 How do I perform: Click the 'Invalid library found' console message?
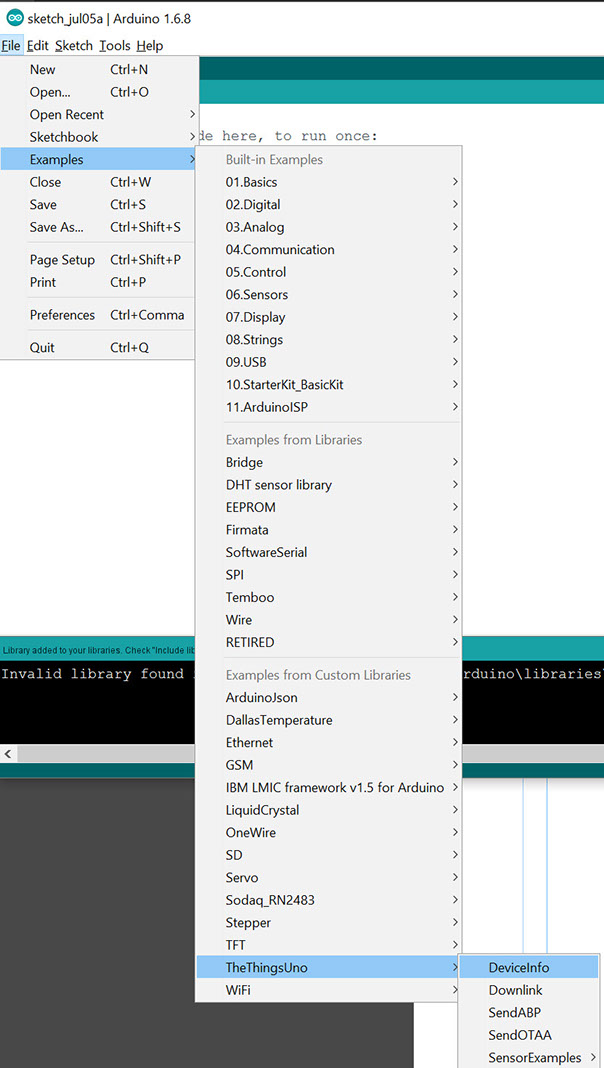coord(95,674)
